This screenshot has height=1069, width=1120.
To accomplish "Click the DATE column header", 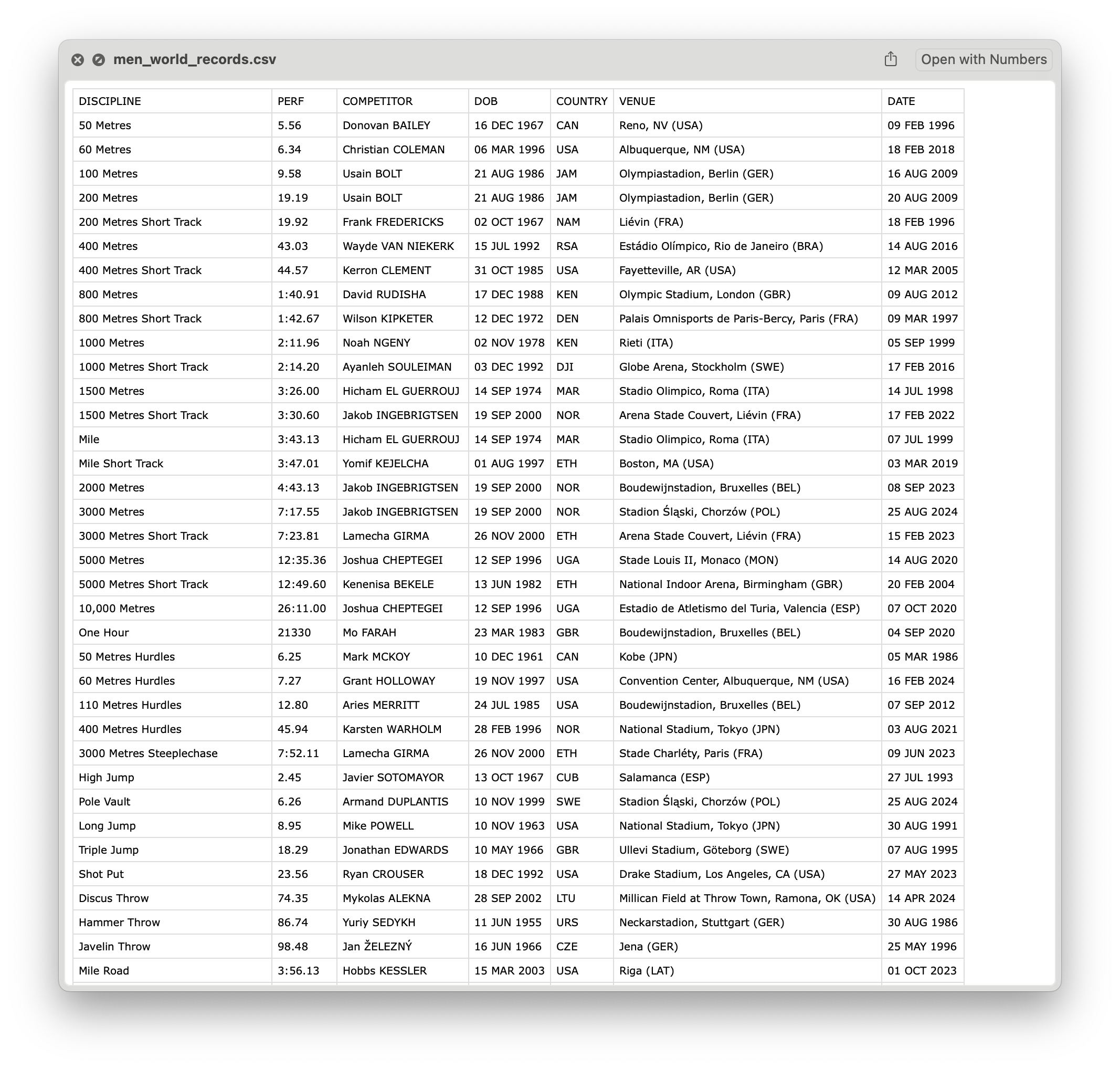I will [x=922, y=101].
